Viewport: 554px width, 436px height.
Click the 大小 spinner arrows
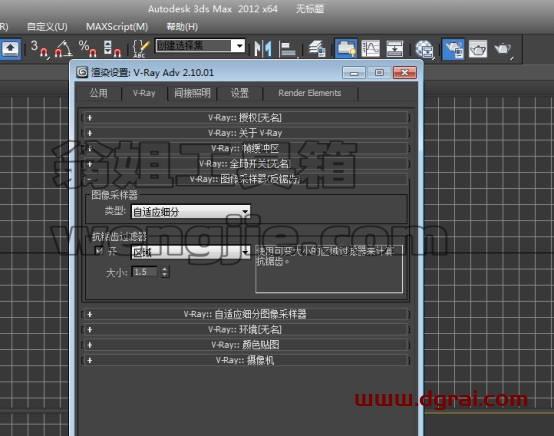(165, 272)
